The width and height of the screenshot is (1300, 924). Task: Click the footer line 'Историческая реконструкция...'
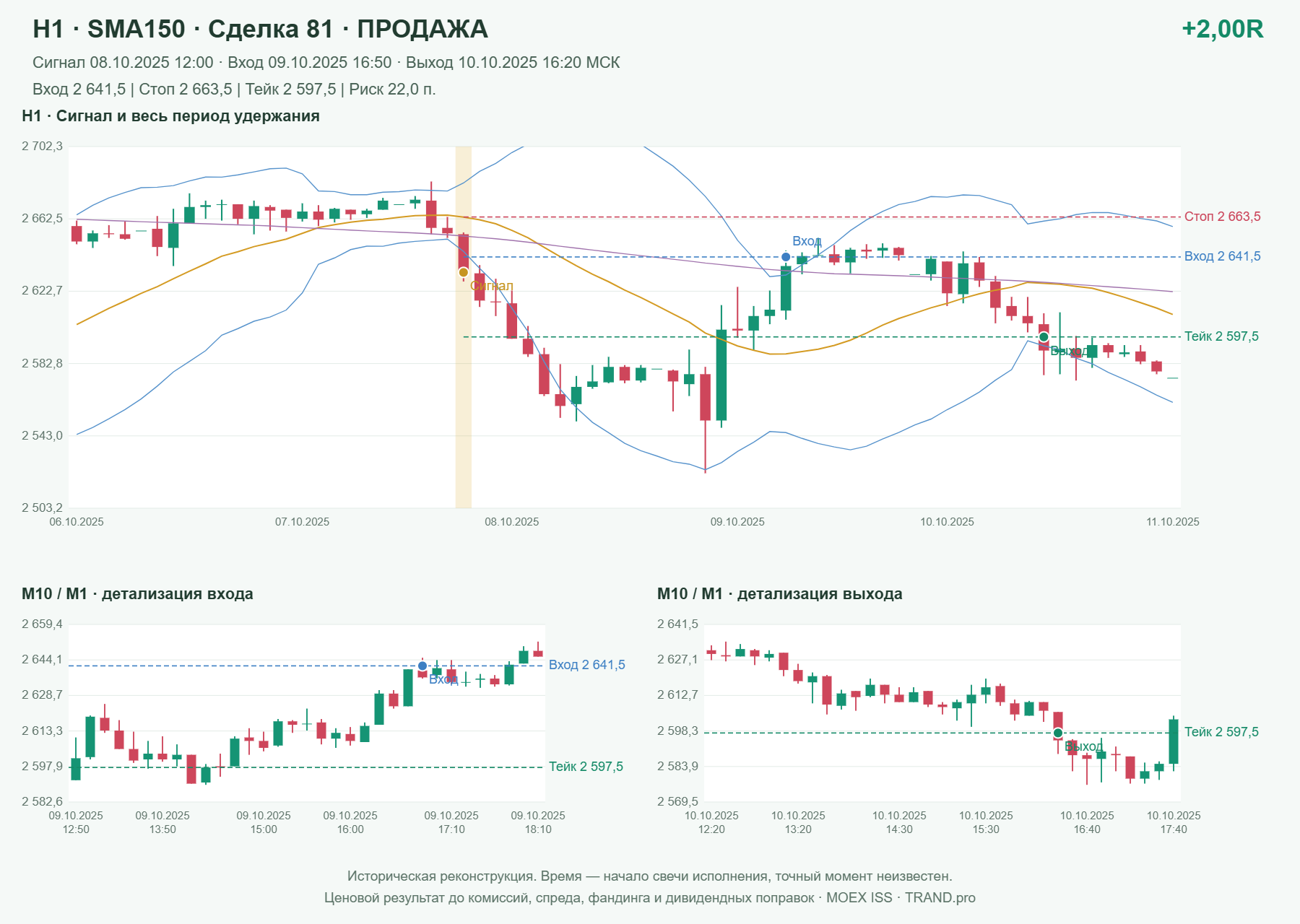pos(650,876)
